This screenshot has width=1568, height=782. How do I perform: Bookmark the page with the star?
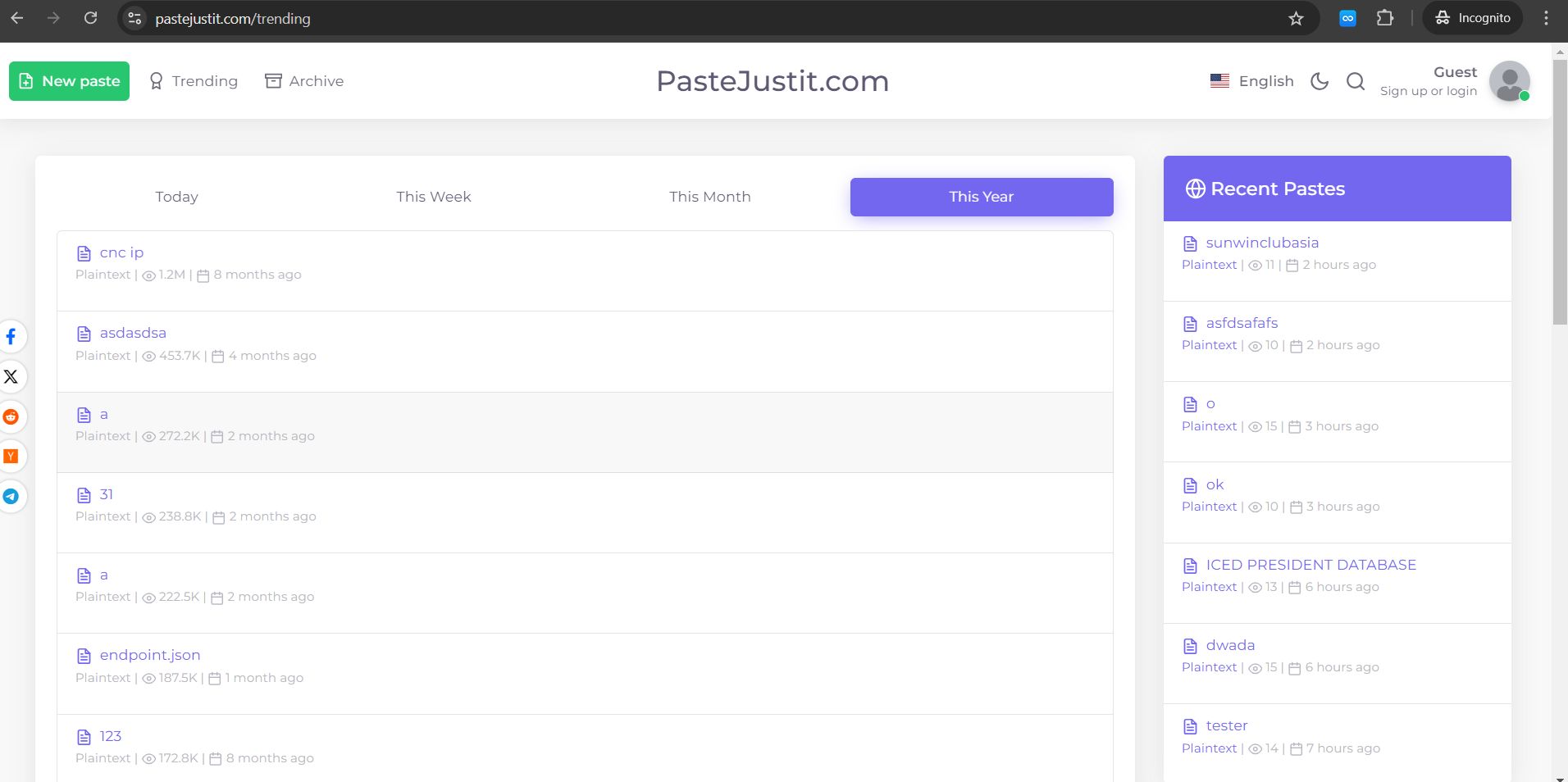pyautogui.click(x=1296, y=17)
